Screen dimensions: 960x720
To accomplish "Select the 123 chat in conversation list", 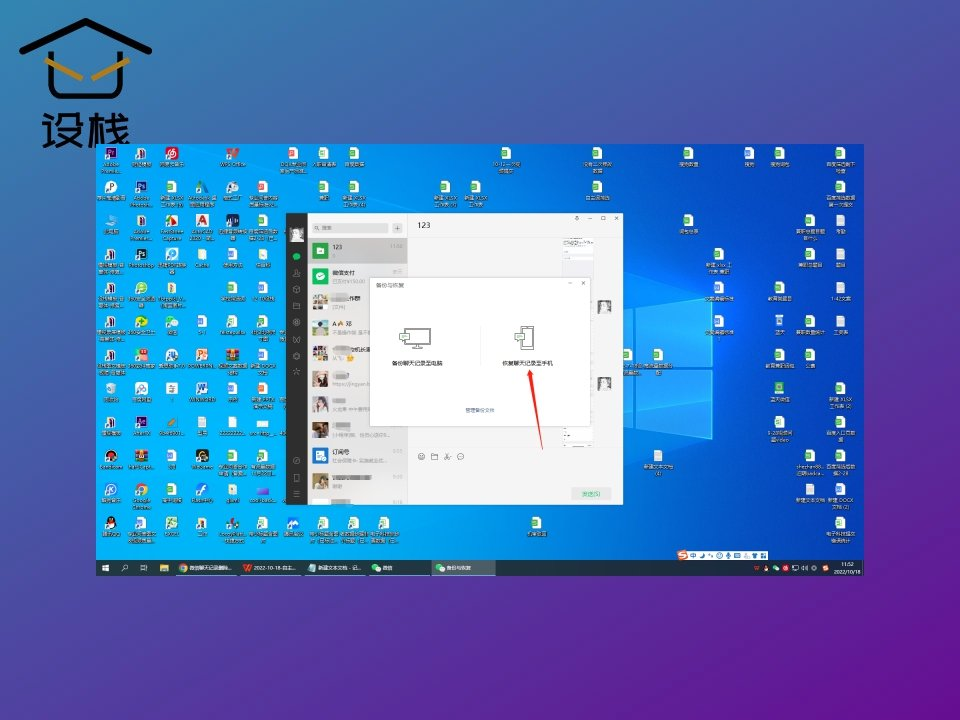I will [356, 250].
